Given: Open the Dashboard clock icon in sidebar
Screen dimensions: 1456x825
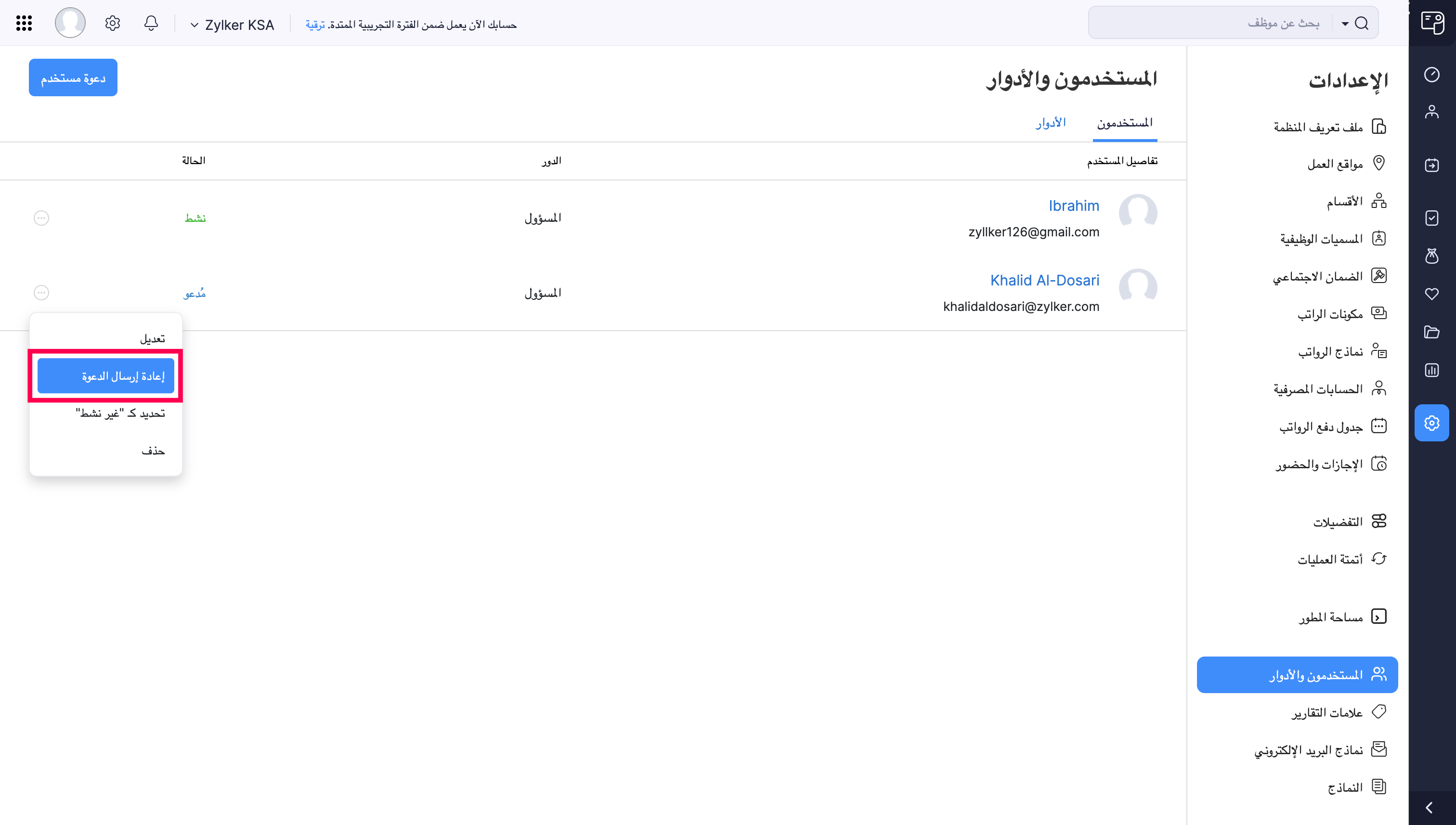Looking at the screenshot, I should click(1432, 74).
